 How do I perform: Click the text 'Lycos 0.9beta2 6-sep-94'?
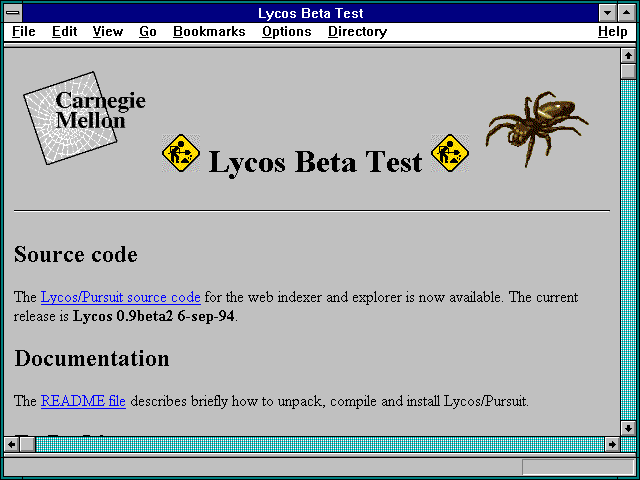pyautogui.click(x=153, y=316)
